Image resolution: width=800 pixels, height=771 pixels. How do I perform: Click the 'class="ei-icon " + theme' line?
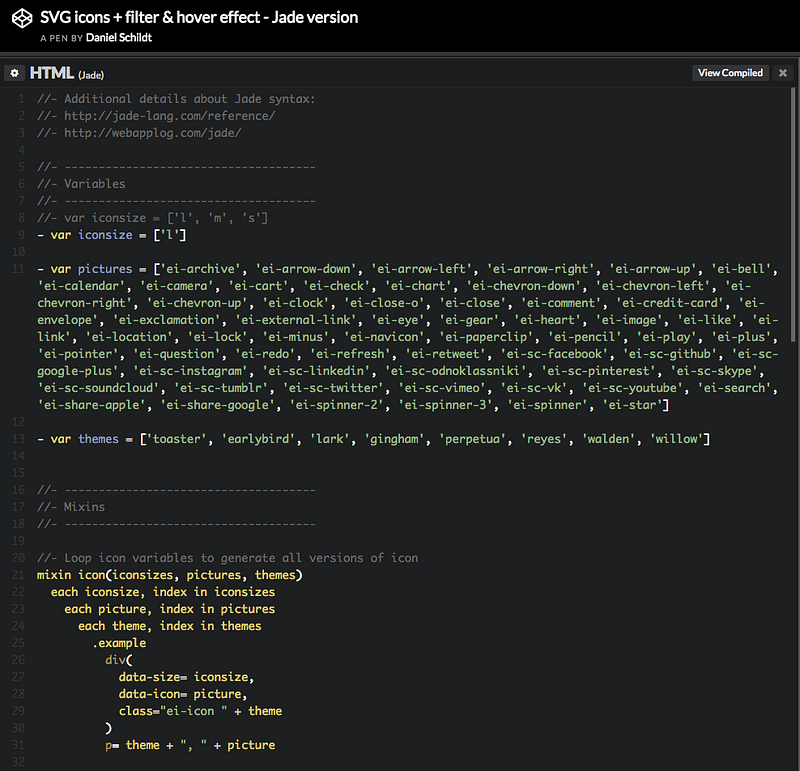tap(201, 711)
